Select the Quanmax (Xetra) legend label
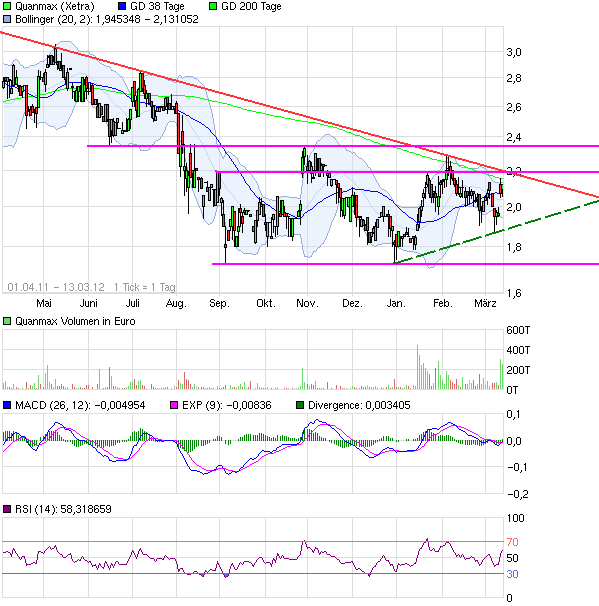Image resolution: width=599 pixels, height=606 pixels. coord(55,7)
